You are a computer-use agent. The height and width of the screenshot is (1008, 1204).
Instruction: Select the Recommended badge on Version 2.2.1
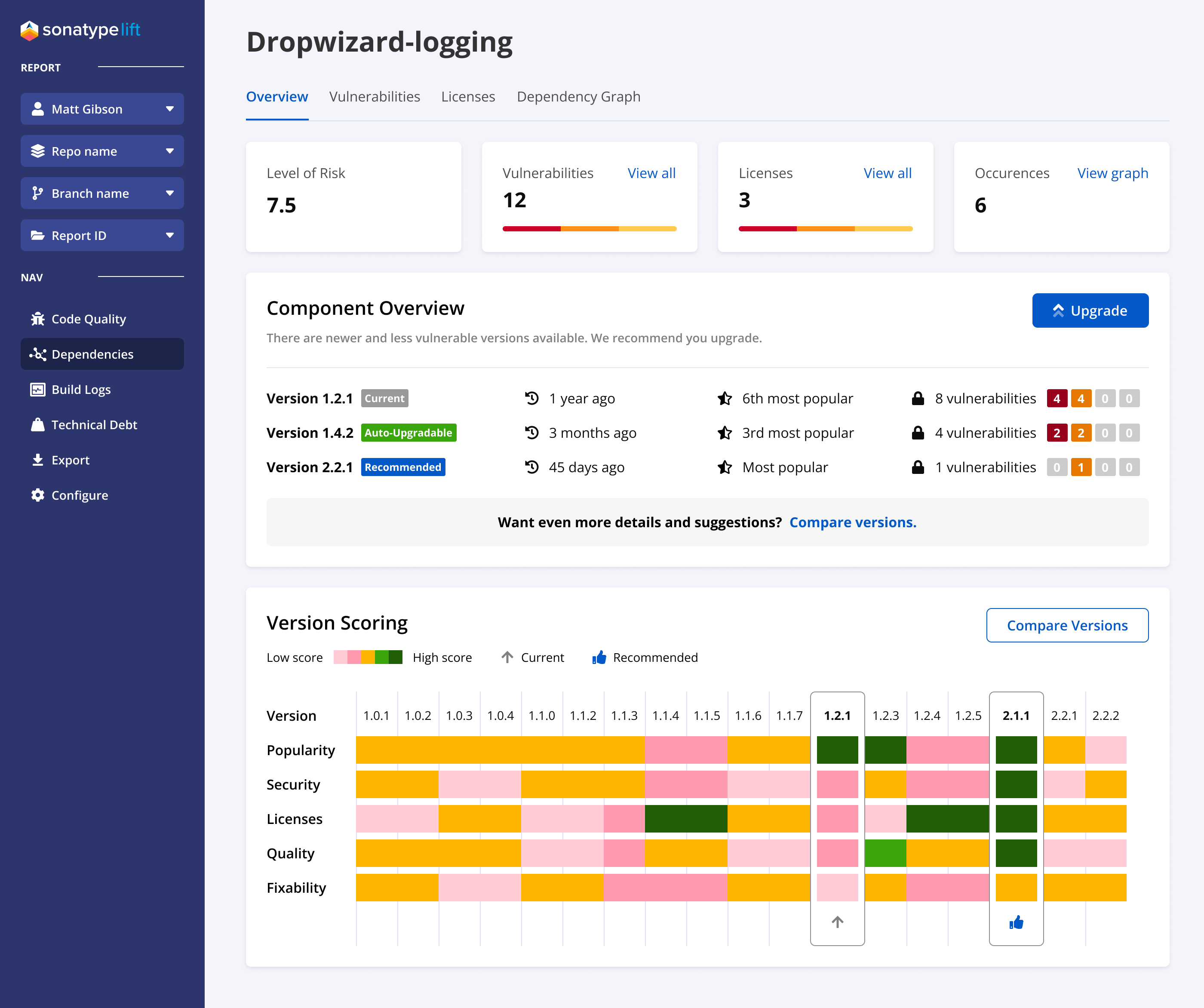[x=403, y=467]
